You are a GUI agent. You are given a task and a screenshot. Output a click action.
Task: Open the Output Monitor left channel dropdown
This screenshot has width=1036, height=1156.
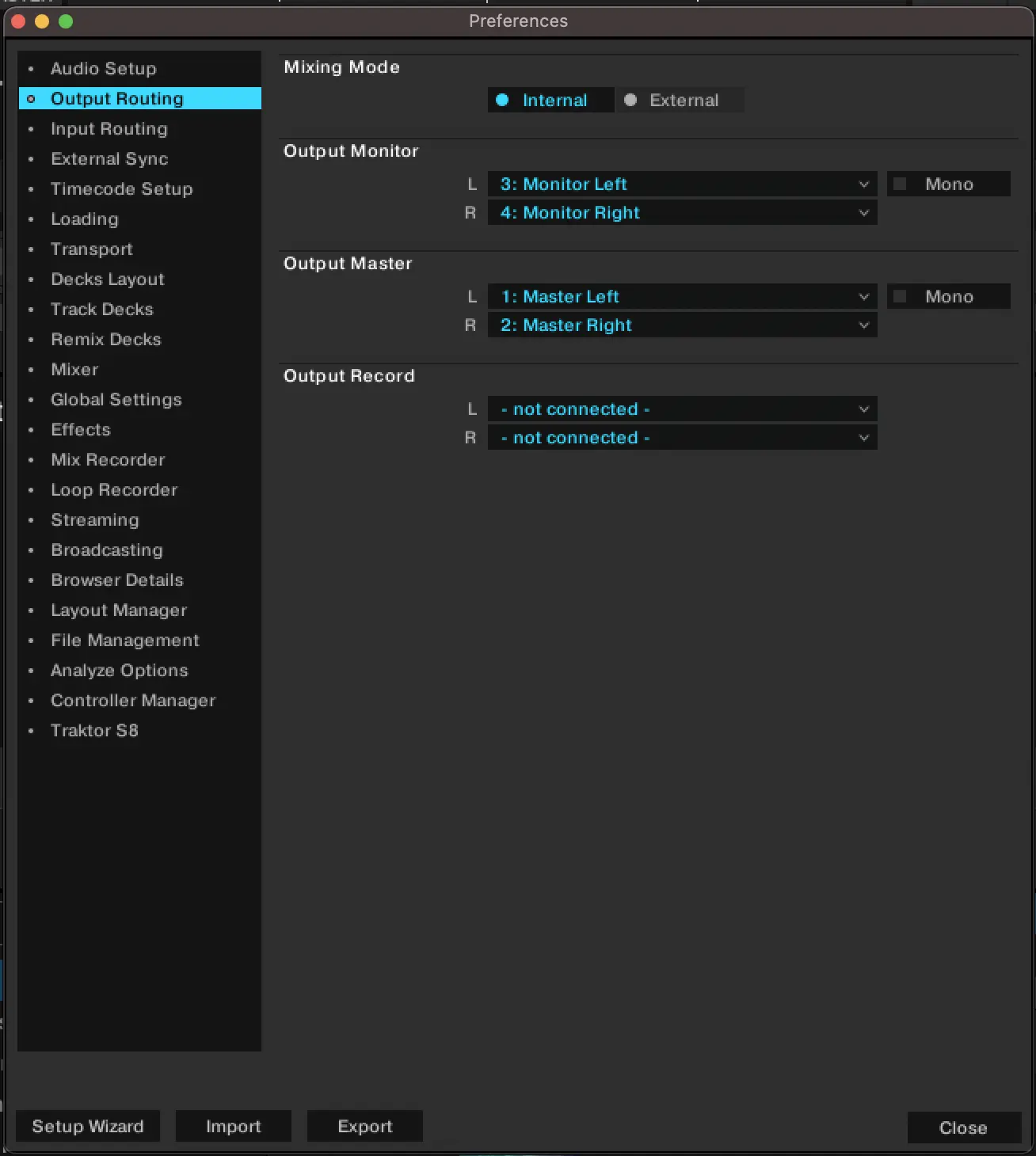(682, 184)
